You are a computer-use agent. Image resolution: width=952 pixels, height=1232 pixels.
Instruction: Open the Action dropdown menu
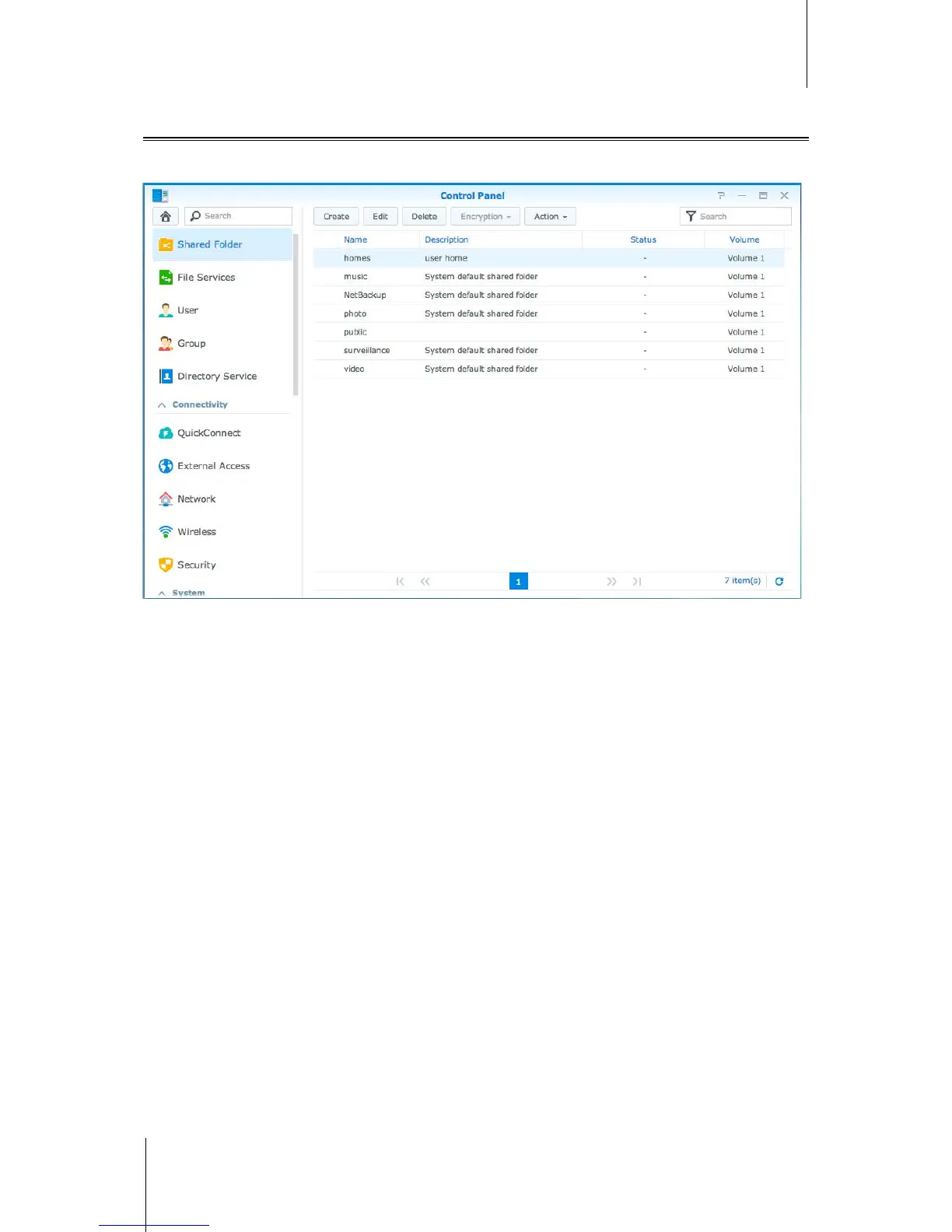(x=550, y=217)
